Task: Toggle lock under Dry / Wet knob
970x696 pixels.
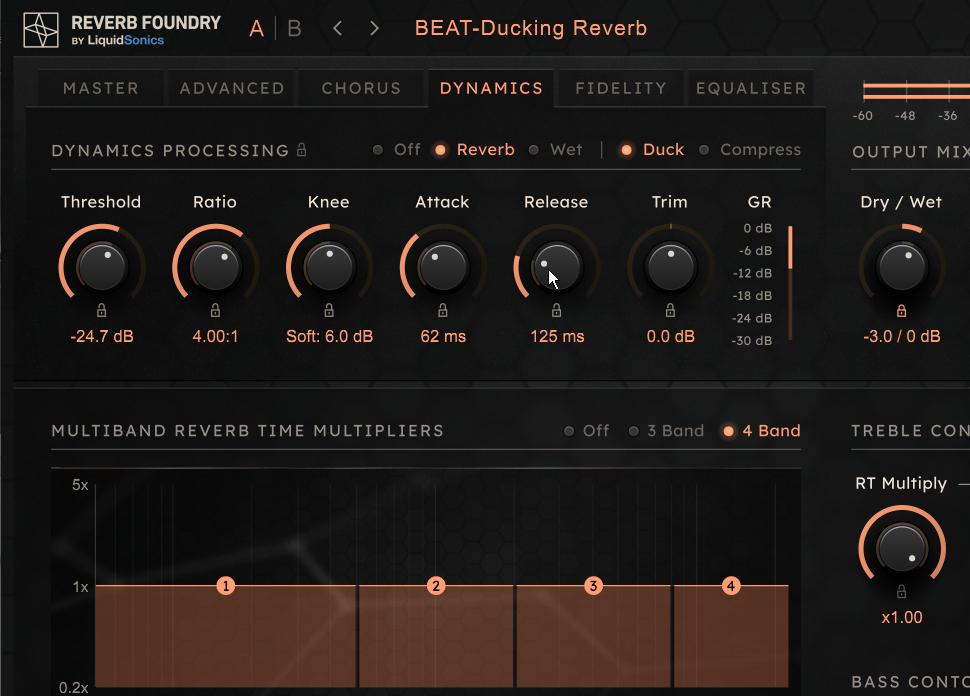Action: 902,310
